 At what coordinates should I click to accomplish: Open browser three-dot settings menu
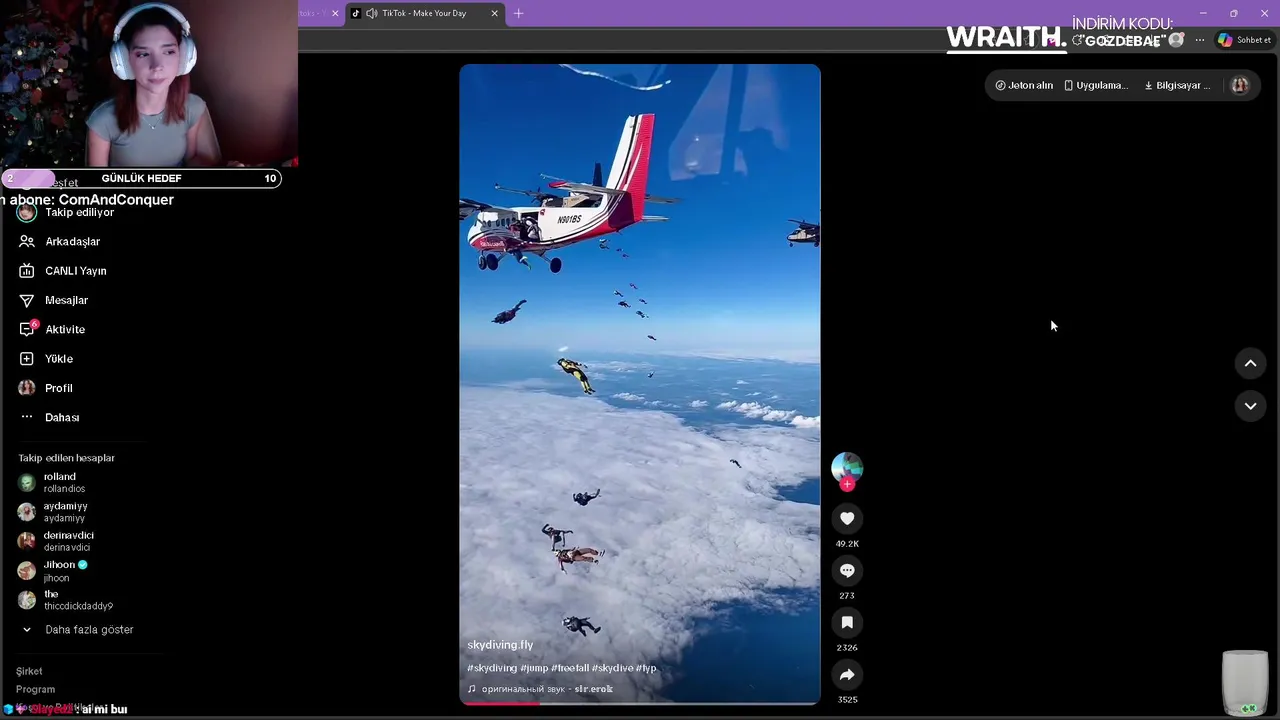point(1199,40)
